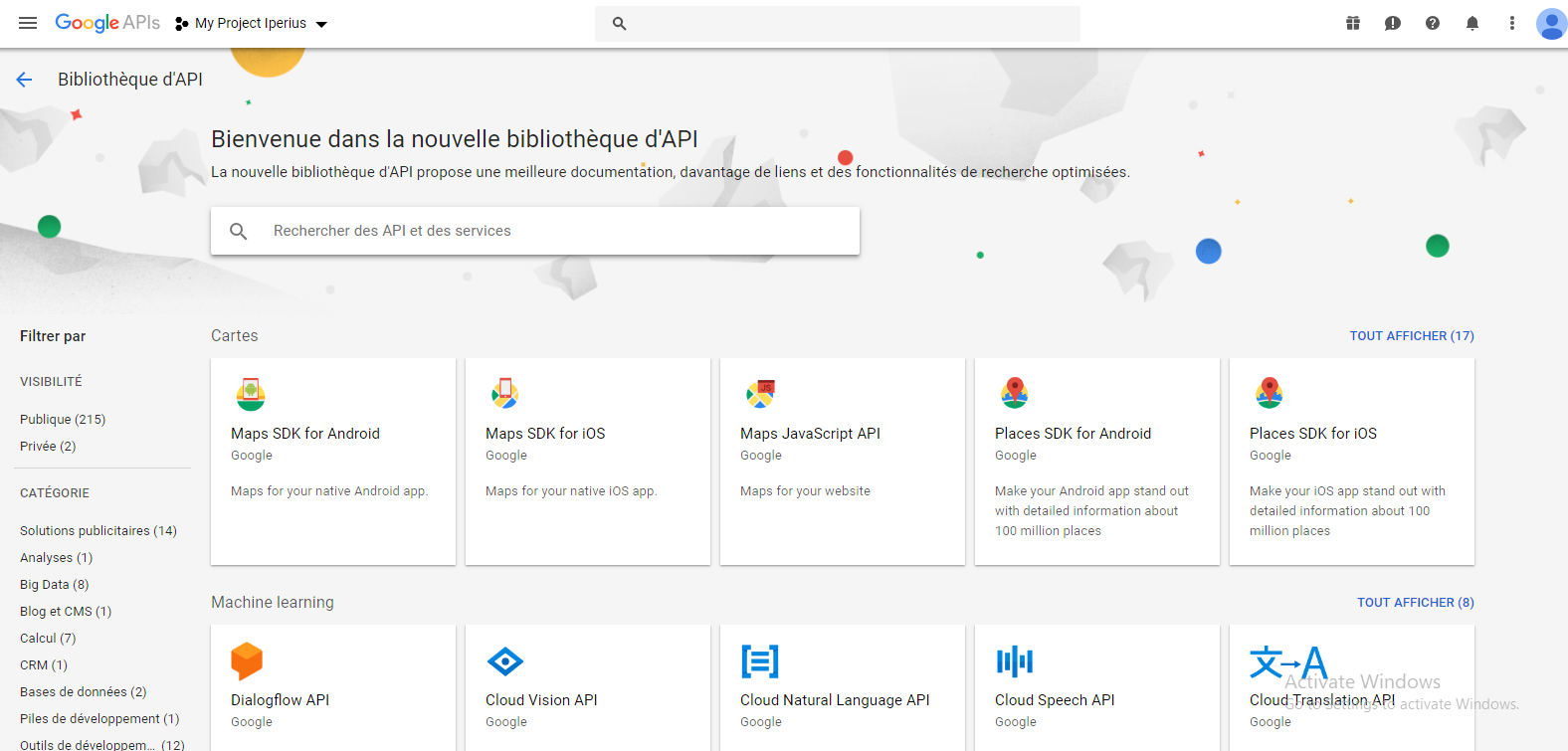Open the Maps JavaScript API card icon
The width and height of the screenshot is (1568, 751).
pyautogui.click(x=760, y=394)
